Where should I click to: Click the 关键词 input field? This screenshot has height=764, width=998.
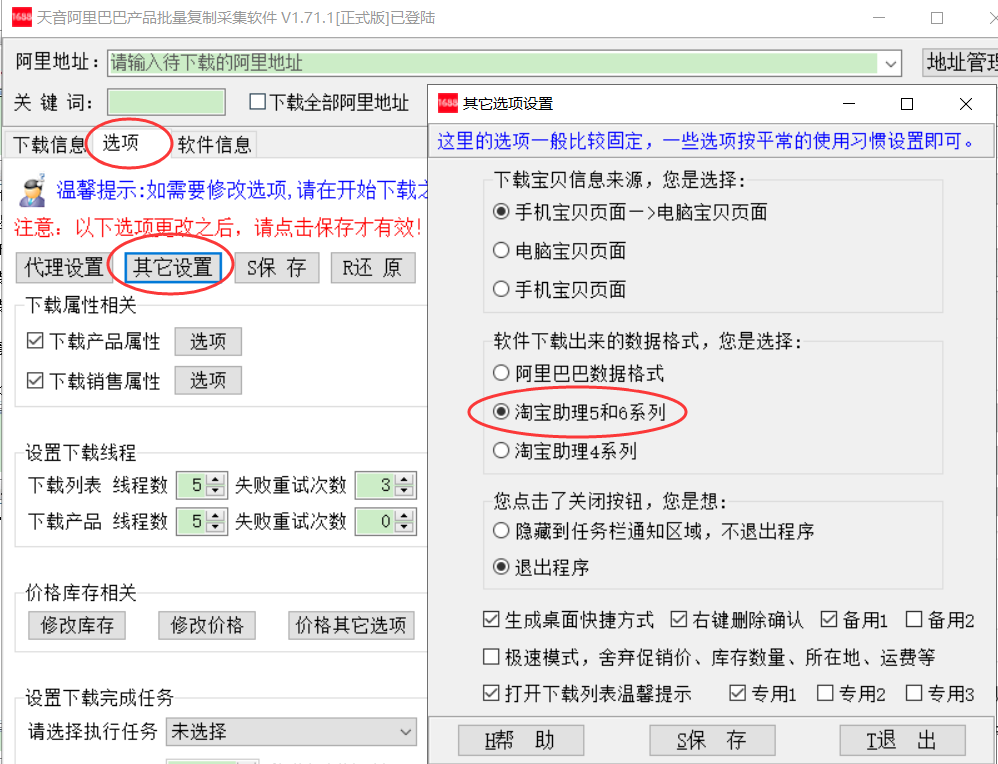pyautogui.click(x=166, y=102)
